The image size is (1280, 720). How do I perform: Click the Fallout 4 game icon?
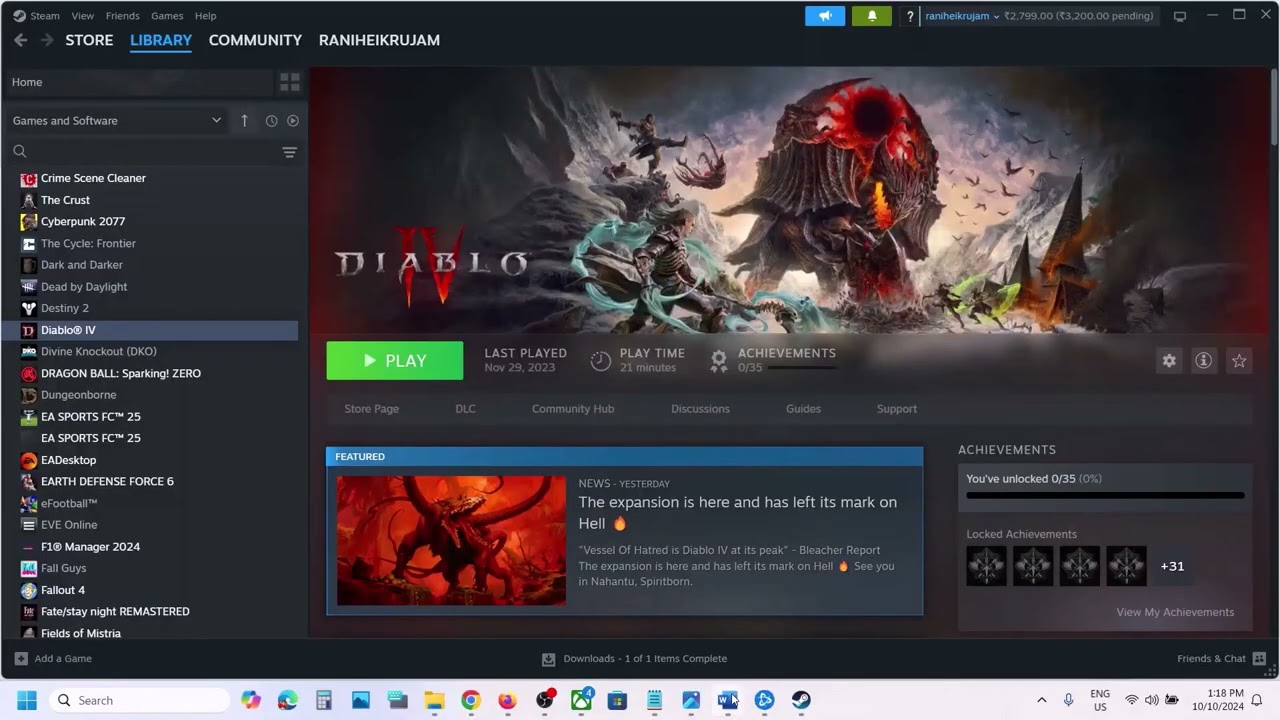pos(29,590)
